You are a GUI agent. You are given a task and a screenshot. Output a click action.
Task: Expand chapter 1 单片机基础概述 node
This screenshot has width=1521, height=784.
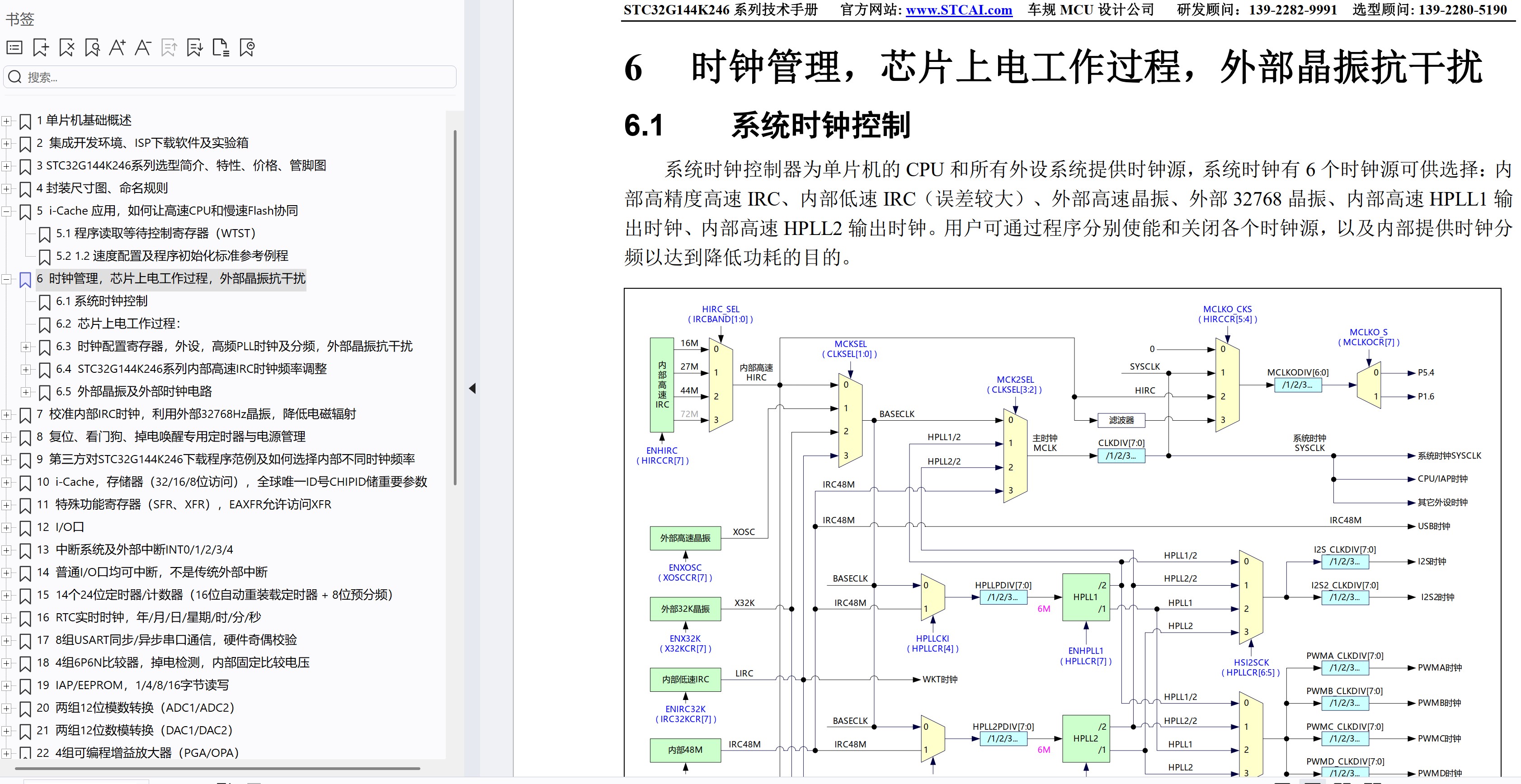click(6, 121)
